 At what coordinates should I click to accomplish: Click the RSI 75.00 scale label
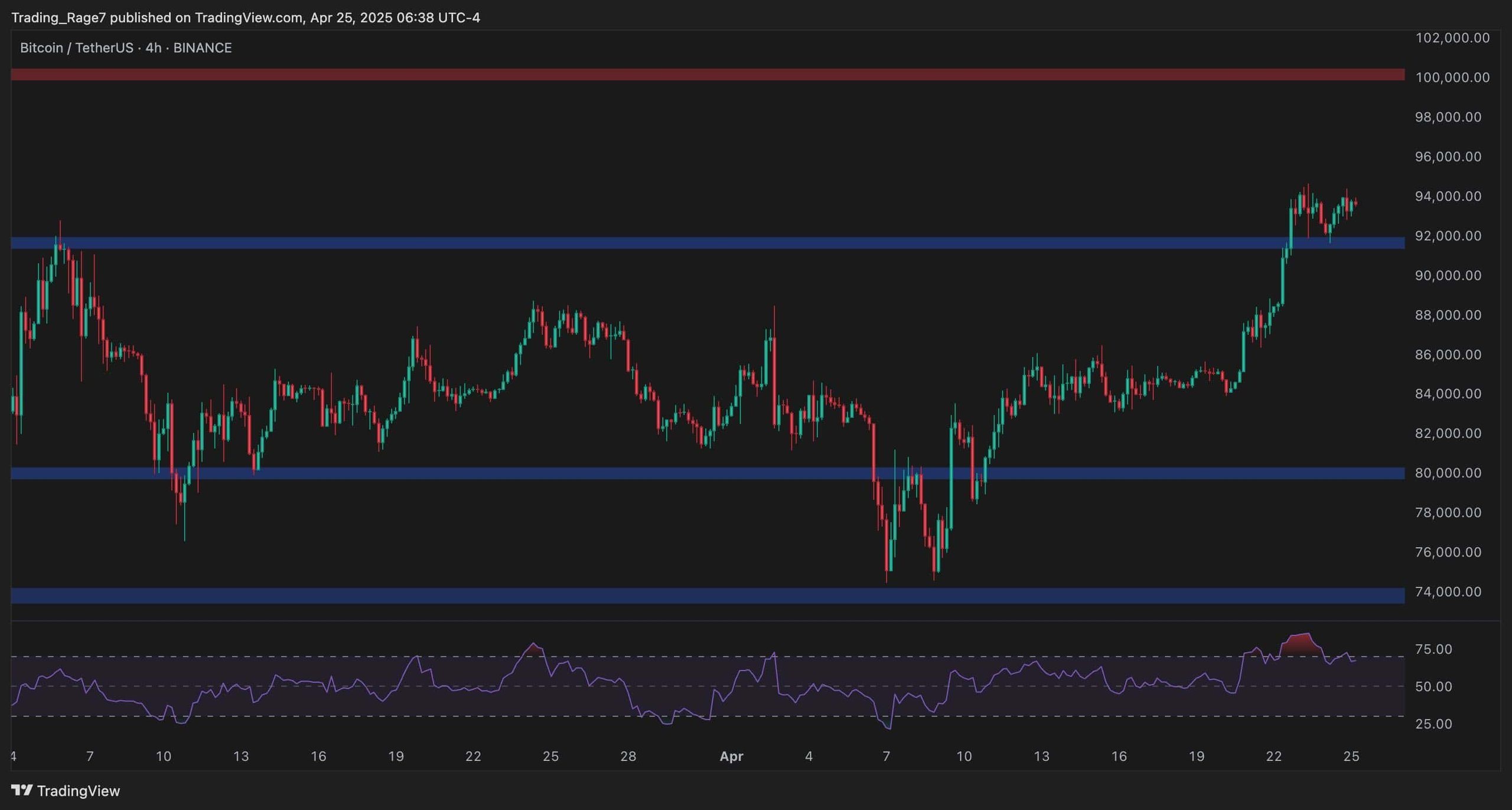[x=1433, y=649]
